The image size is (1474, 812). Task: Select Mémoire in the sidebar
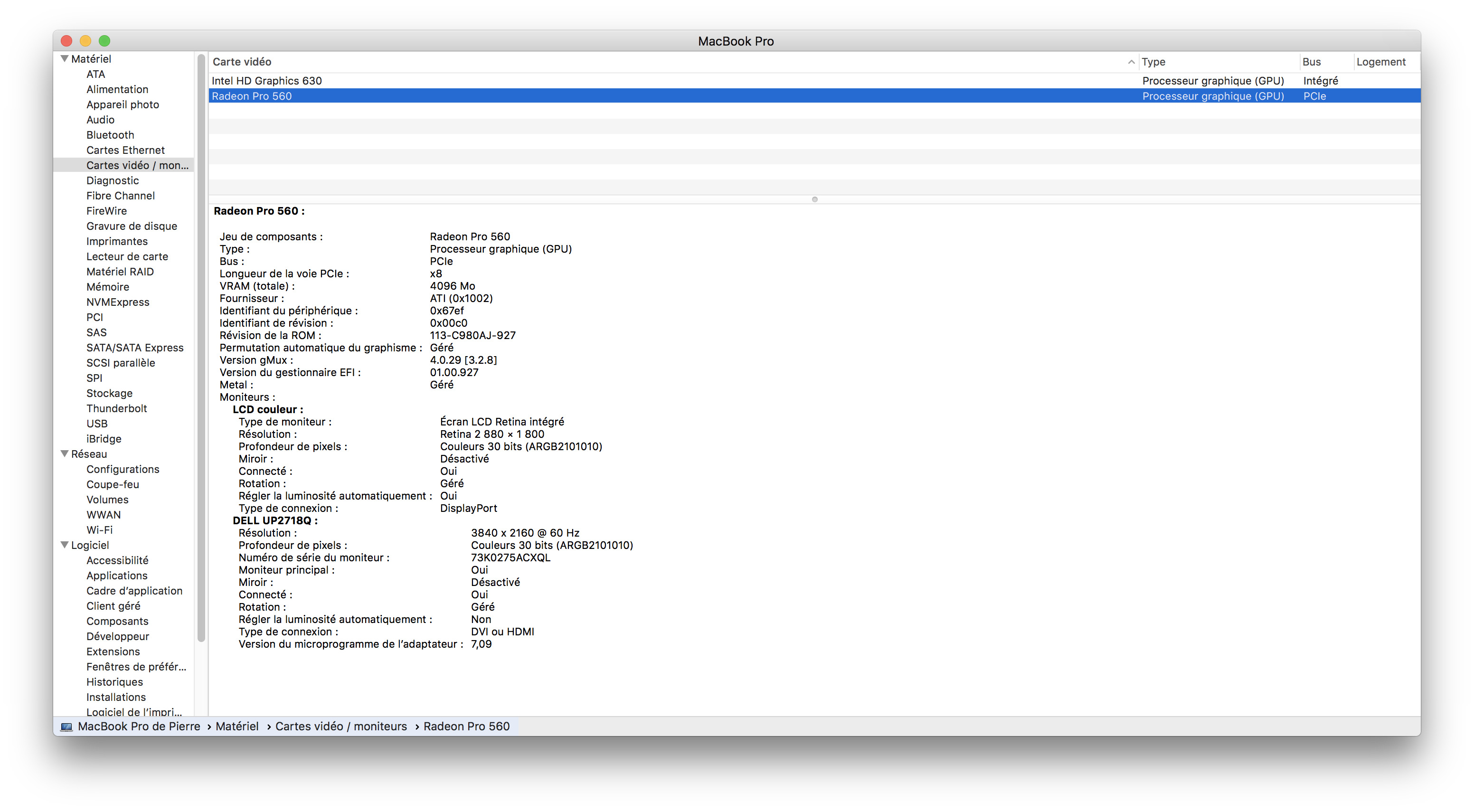(x=108, y=287)
